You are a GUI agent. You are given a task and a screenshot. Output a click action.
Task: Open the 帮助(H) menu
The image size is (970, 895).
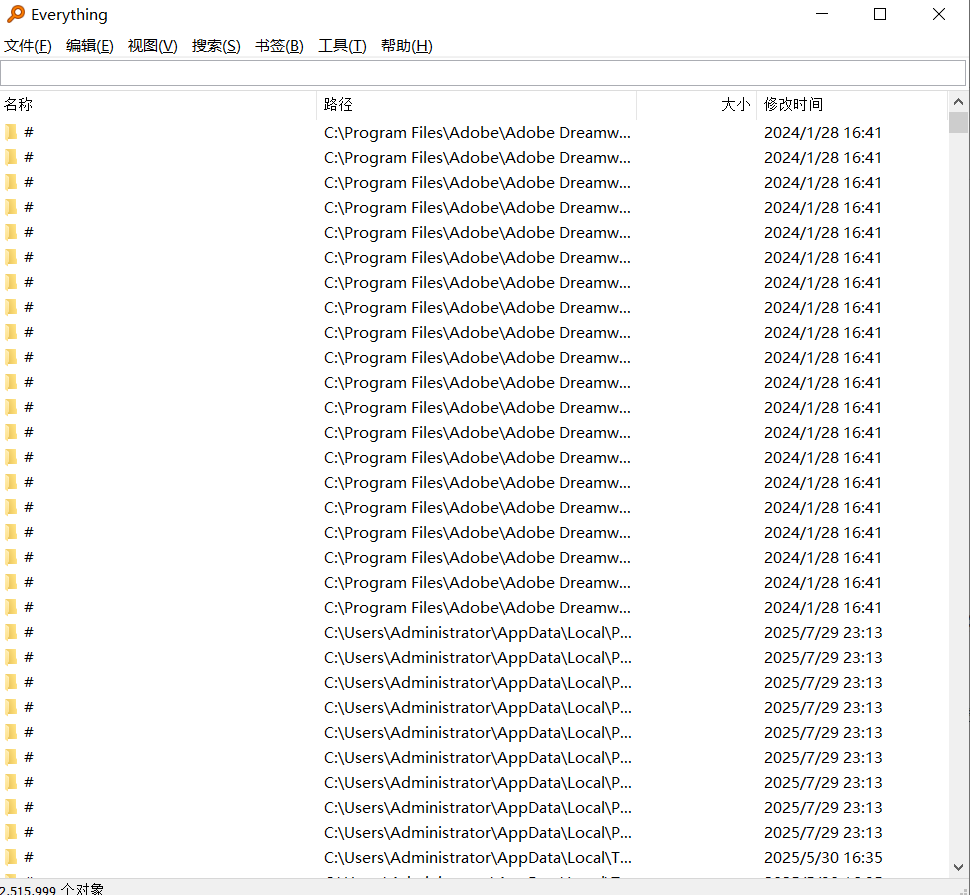coord(406,46)
